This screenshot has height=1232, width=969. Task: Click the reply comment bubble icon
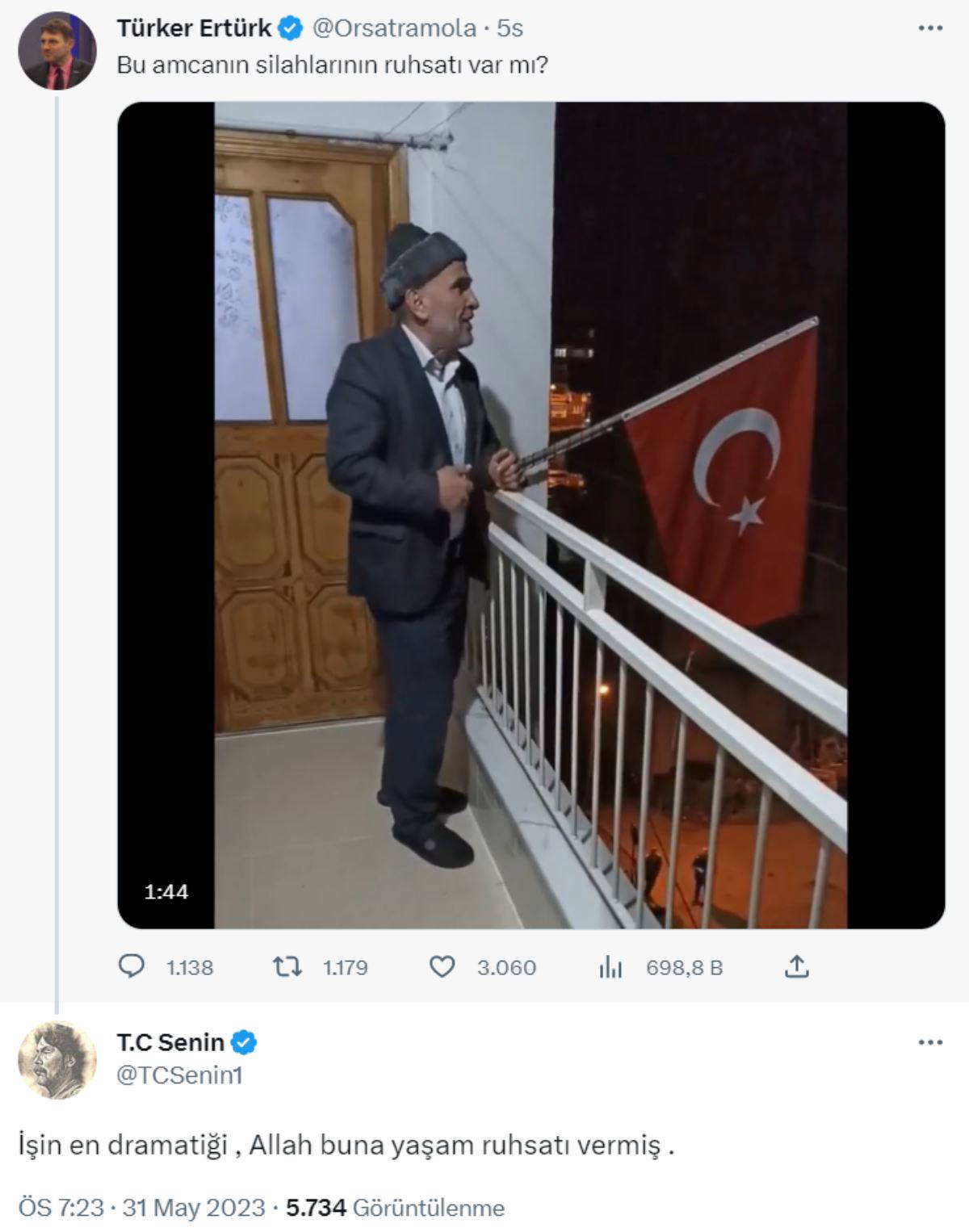(x=132, y=966)
